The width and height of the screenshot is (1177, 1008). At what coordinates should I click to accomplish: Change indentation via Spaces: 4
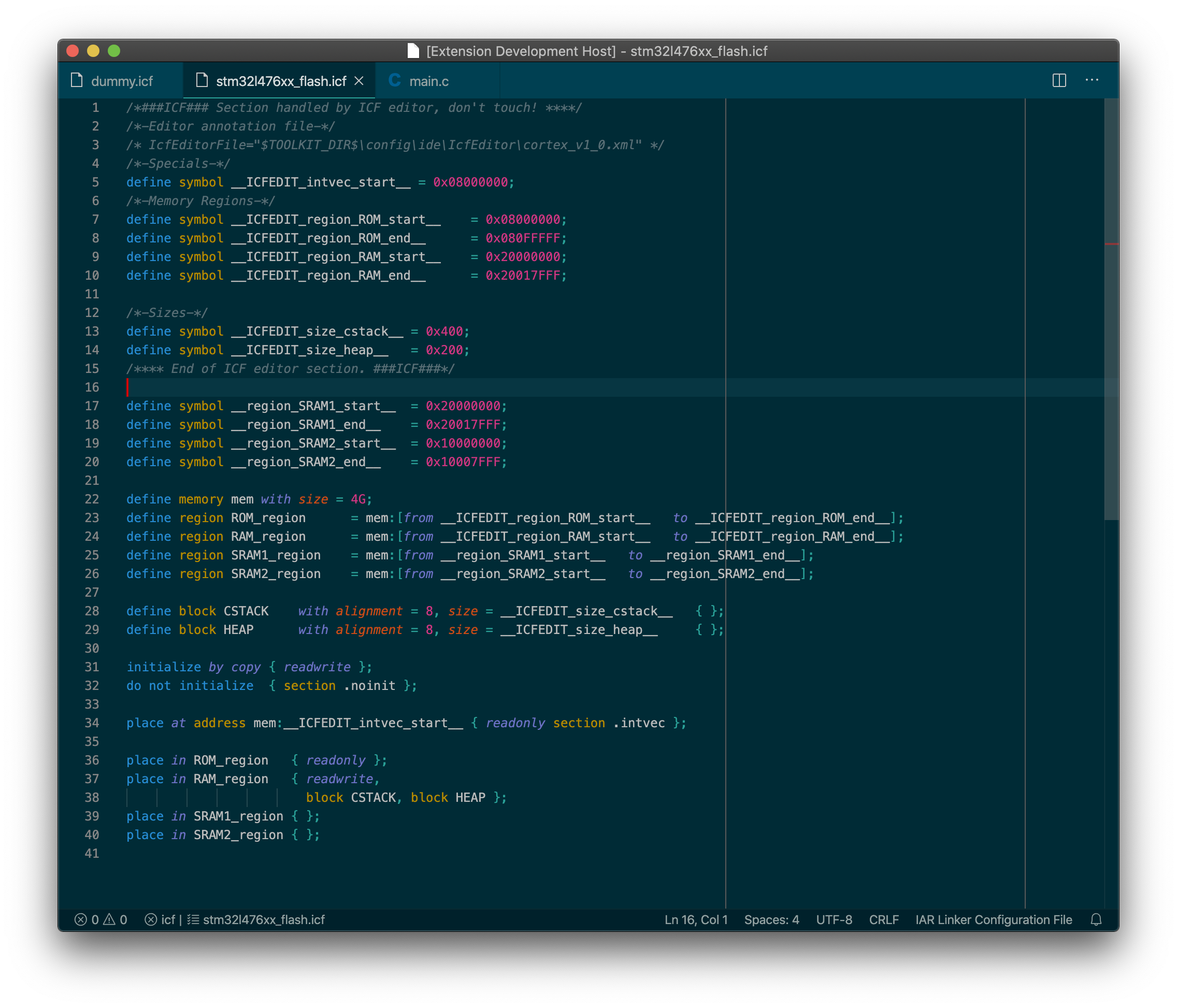771,920
